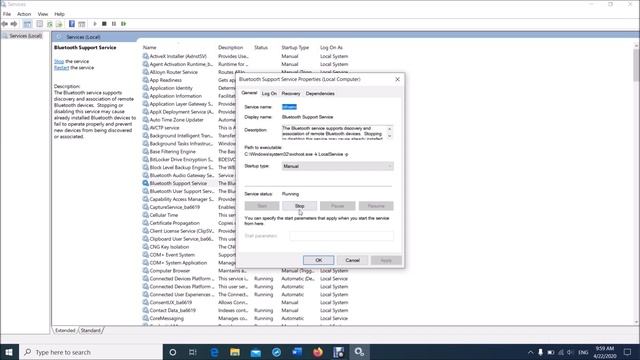Image resolution: width=640 pixels, height=360 pixels.
Task: Click the Export List toolbar icon
Action: point(59,24)
